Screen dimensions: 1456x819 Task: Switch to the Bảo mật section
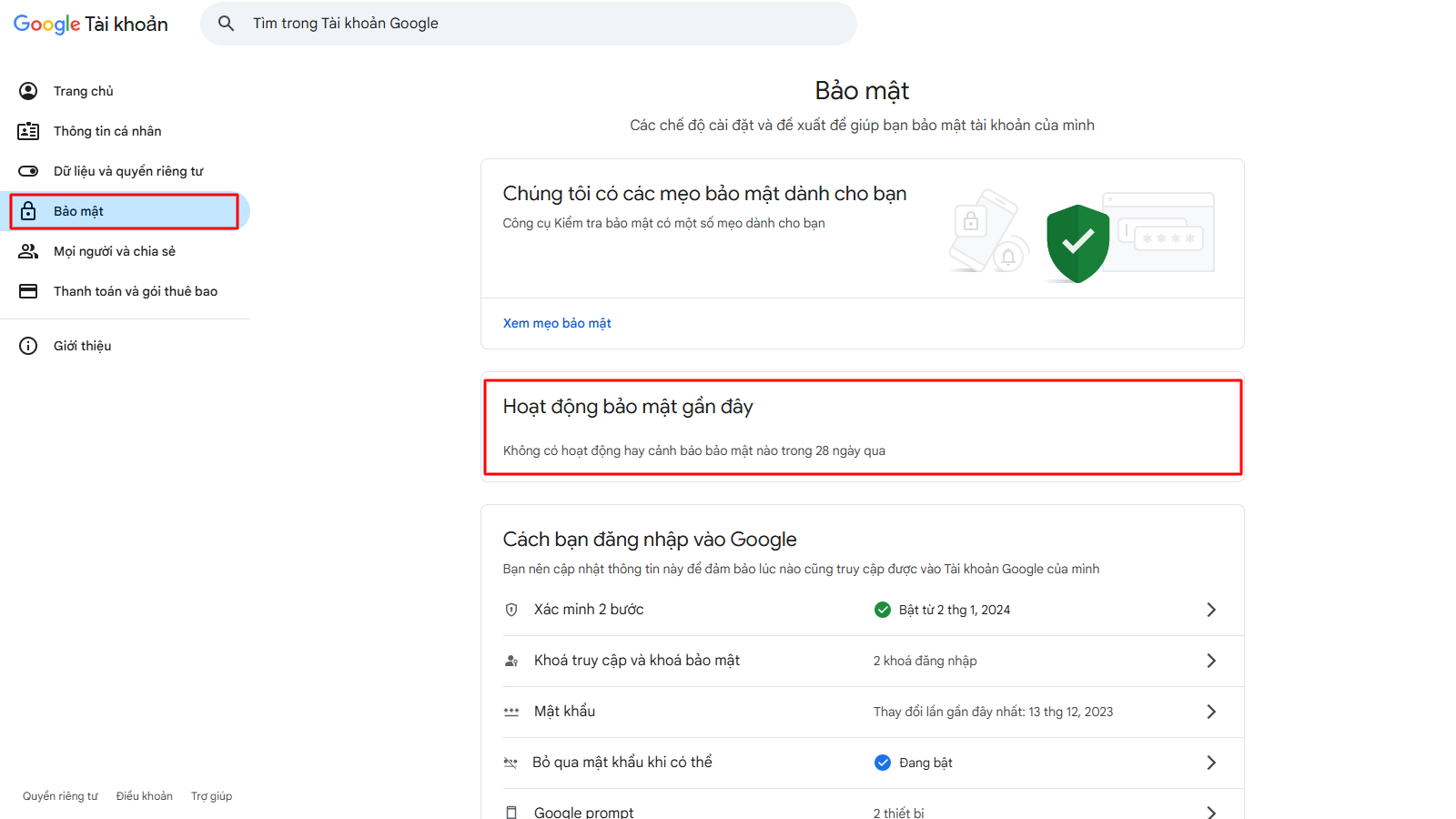click(x=82, y=210)
